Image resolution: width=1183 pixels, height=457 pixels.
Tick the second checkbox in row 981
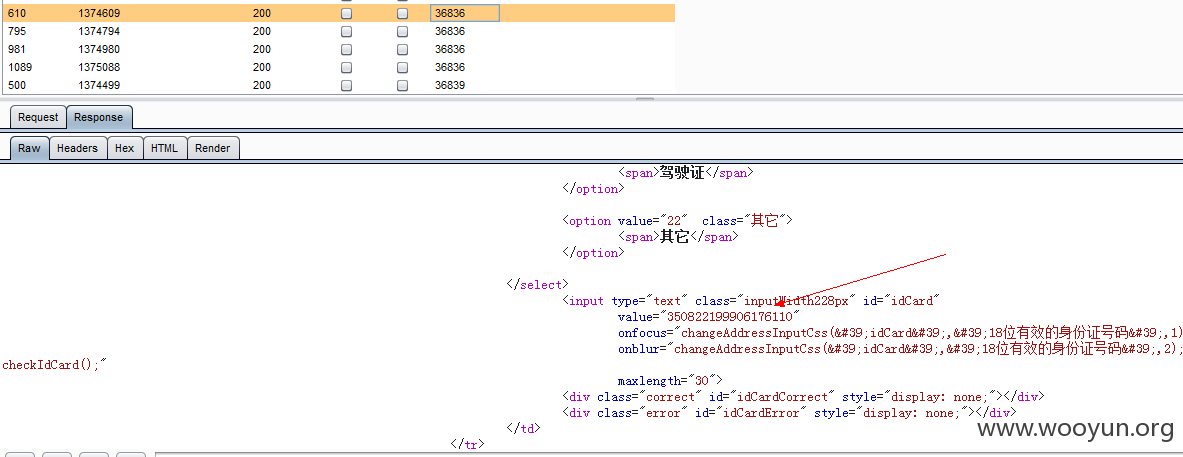pos(402,50)
